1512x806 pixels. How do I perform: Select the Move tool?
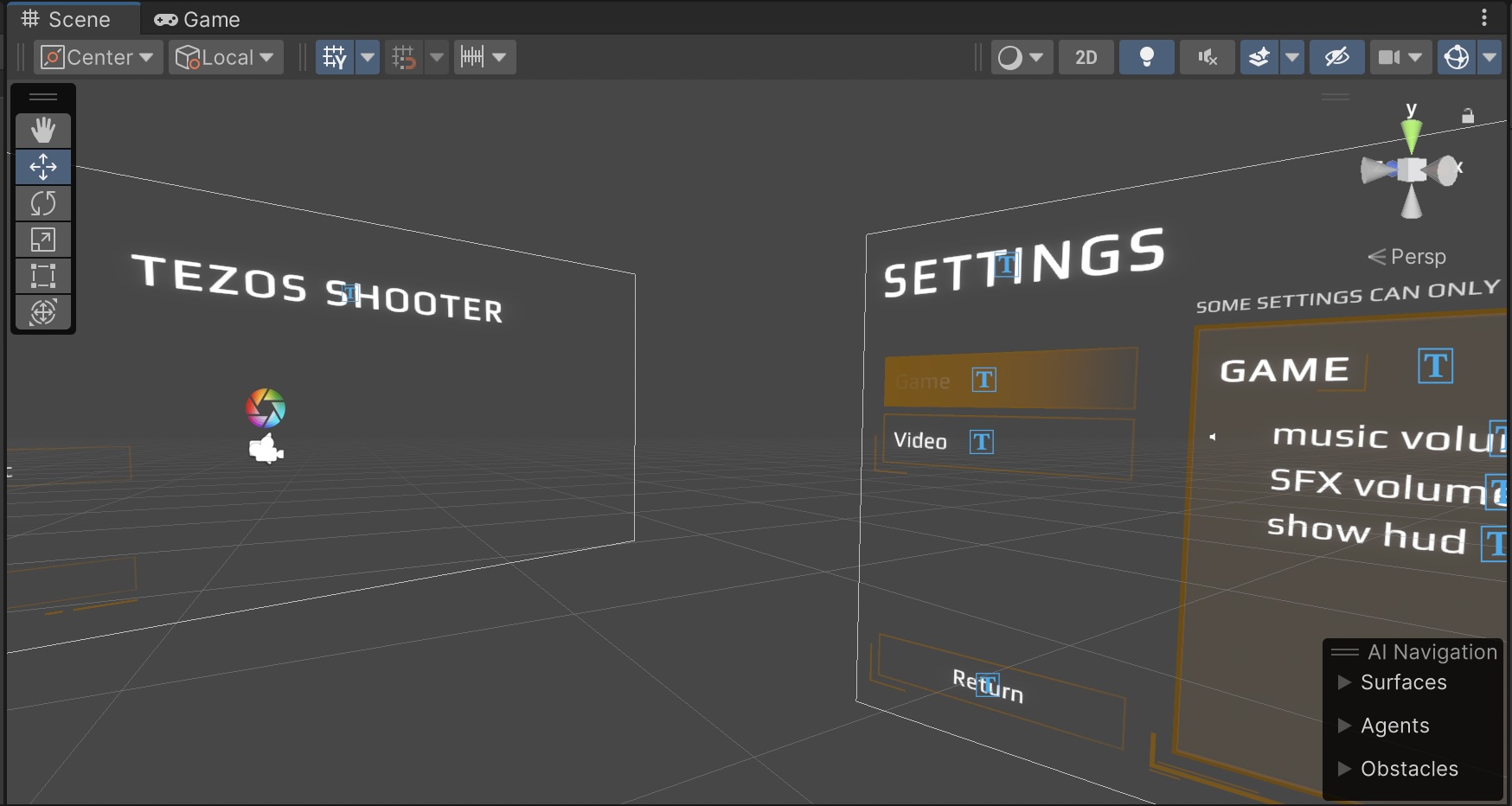pos(43,167)
